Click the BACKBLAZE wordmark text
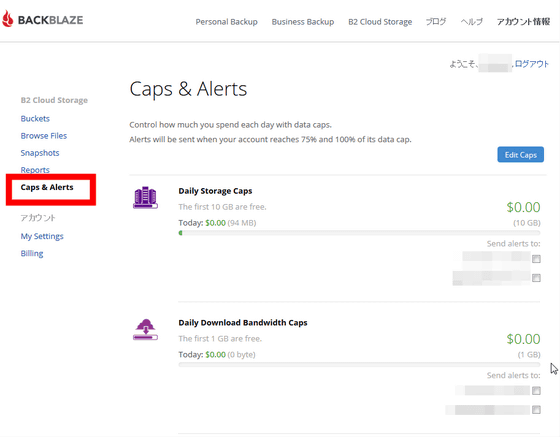Image resolution: width=560 pixels, height=437 pixels. click(x=50, y=20)
